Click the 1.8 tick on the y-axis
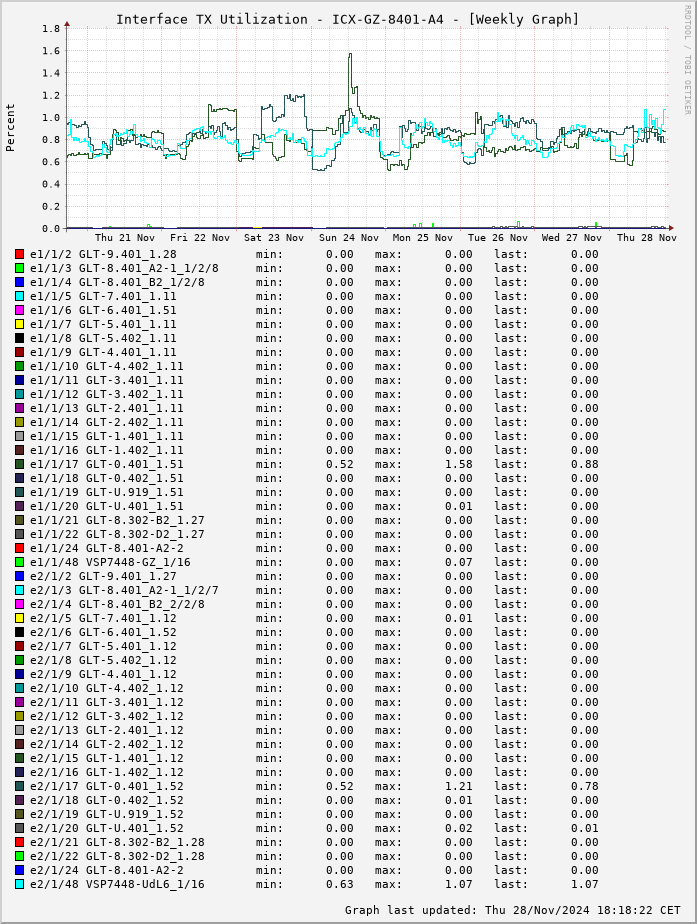This screenshot has height=924, width=697. point(50,29)
